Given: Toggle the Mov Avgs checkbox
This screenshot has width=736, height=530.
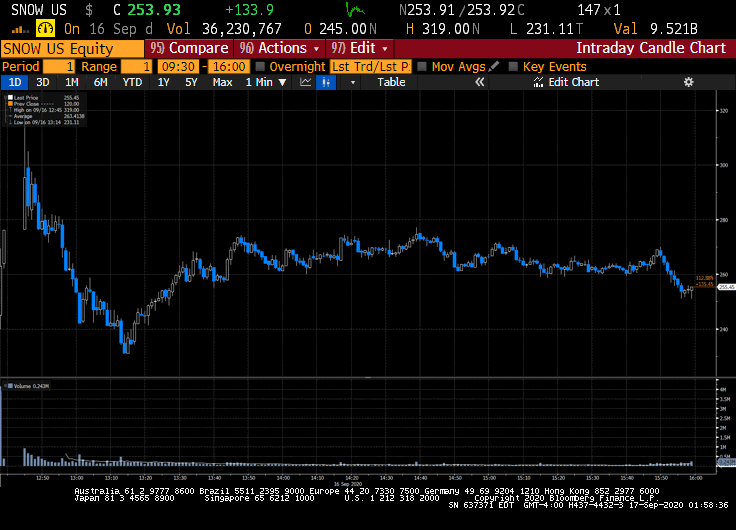Looking at the screenshot, I should click(422, 67).
